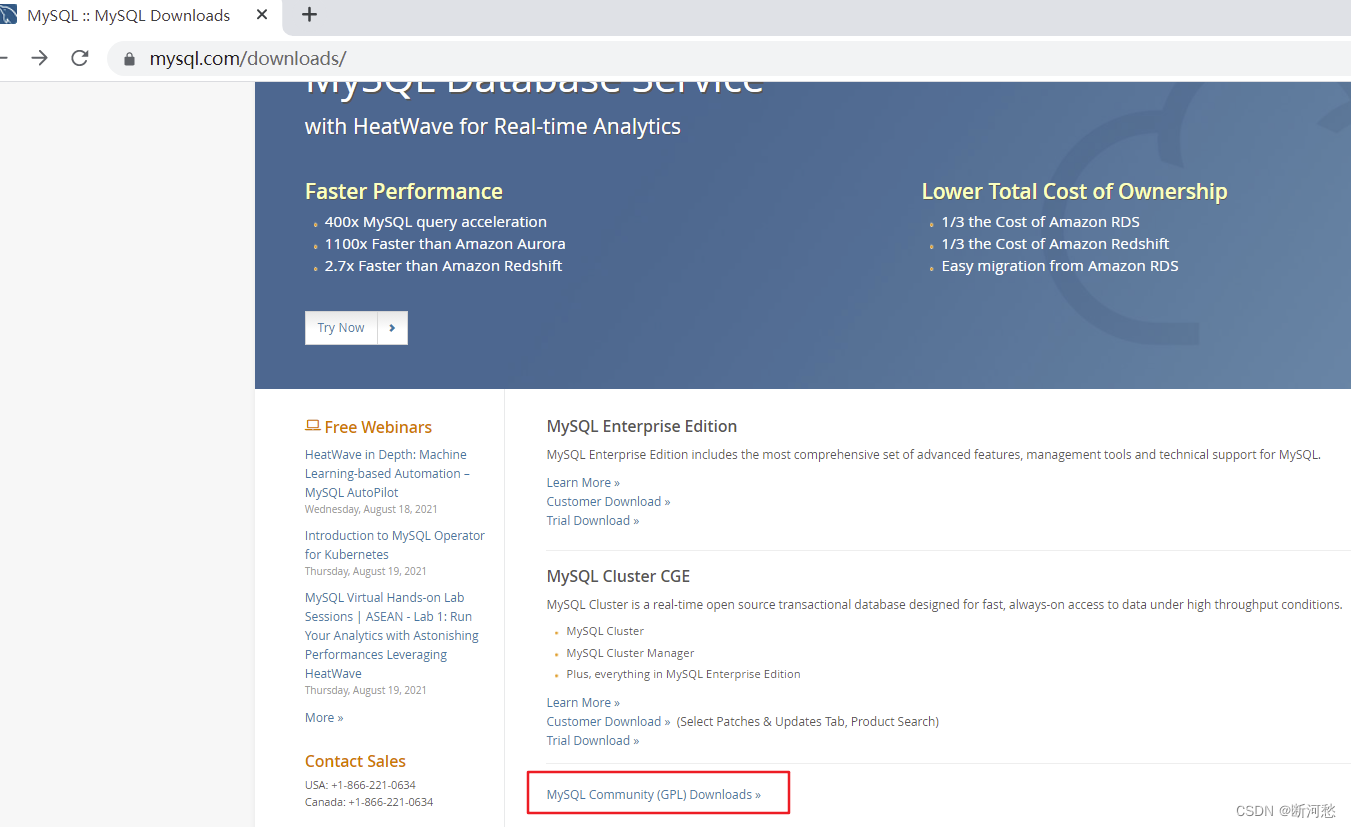
Task: Click the forward navigation arrow
Action: tap(38, 58)
